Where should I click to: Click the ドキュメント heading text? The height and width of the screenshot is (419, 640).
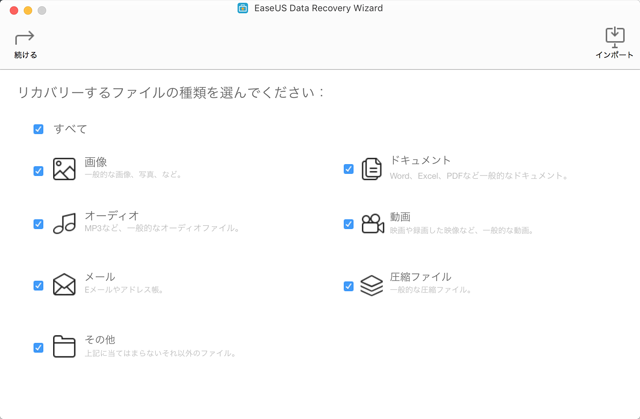tap(420, 160)
